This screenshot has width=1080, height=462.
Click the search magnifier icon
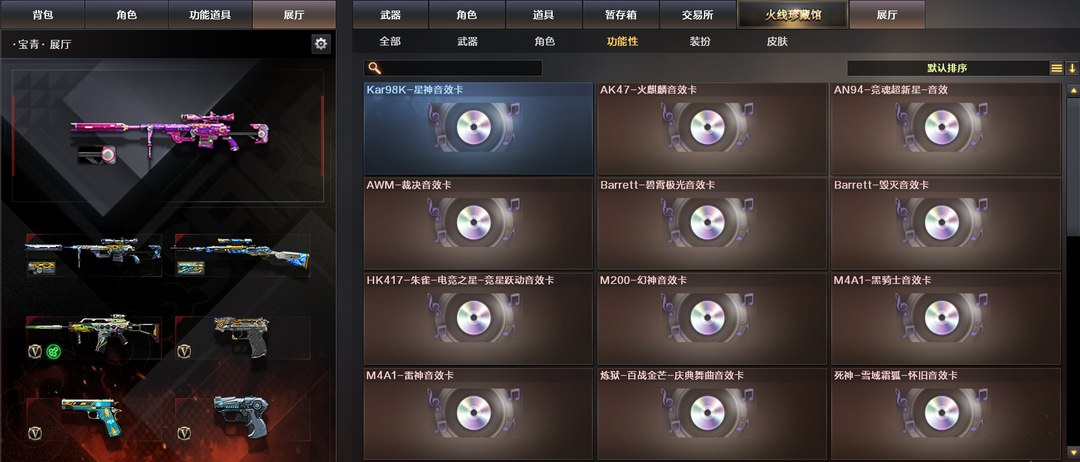(374, 68)
